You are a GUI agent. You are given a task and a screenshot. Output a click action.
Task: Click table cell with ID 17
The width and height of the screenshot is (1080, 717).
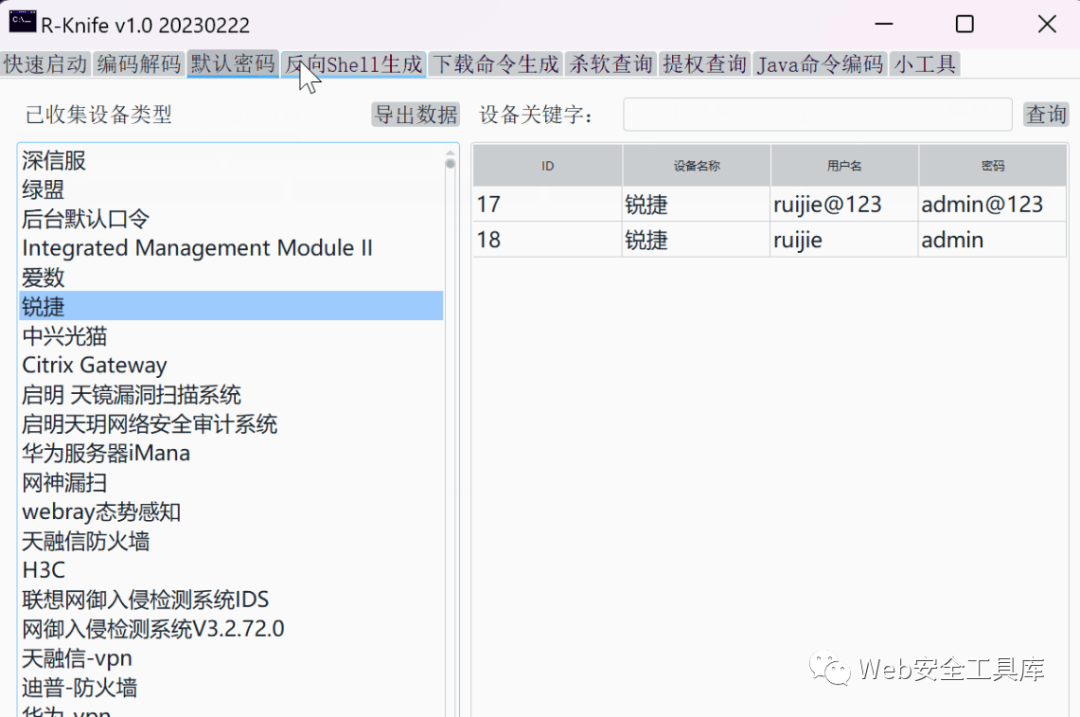click(x=548, y=204)
